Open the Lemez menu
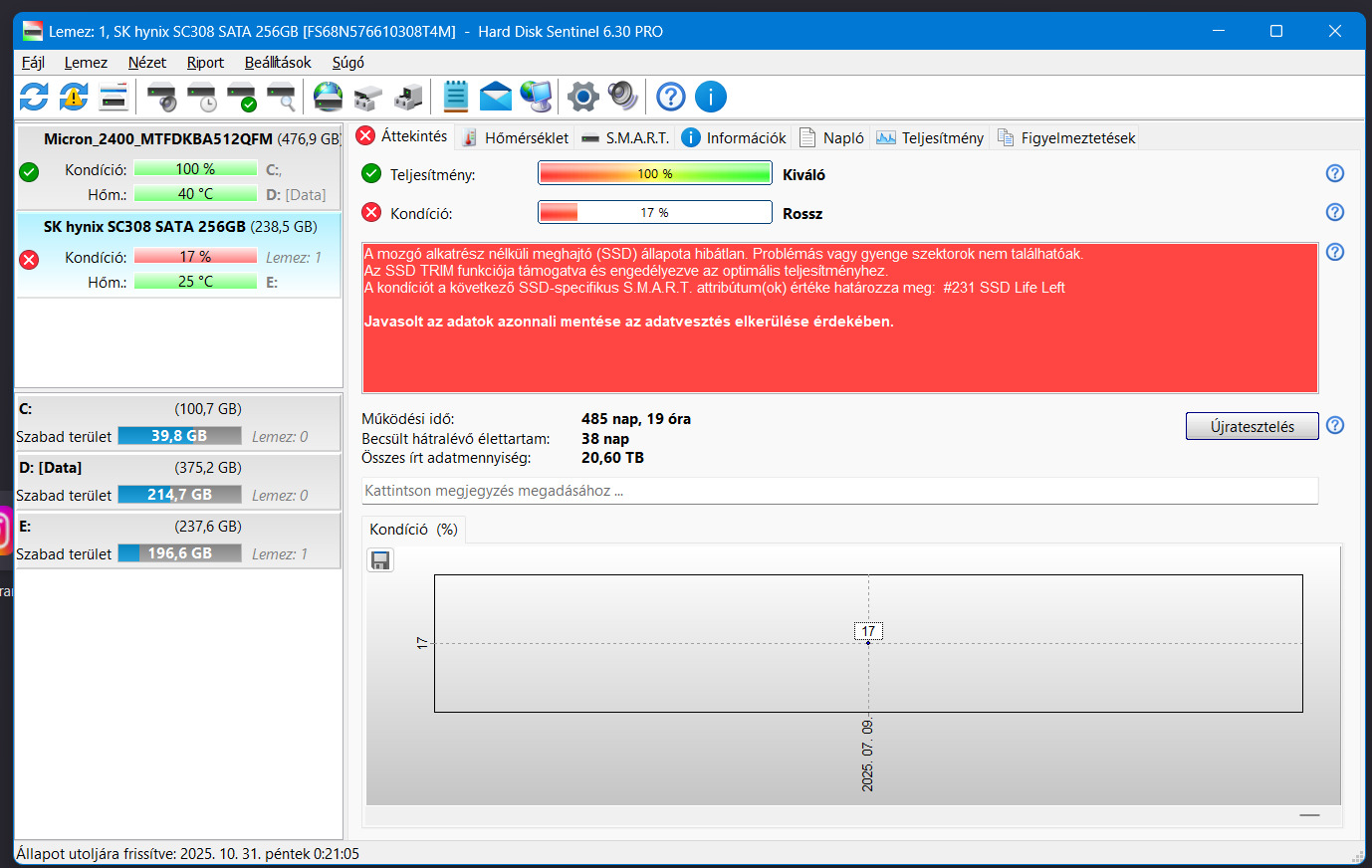Viewport: 1372px width, 868px height. 86,62
